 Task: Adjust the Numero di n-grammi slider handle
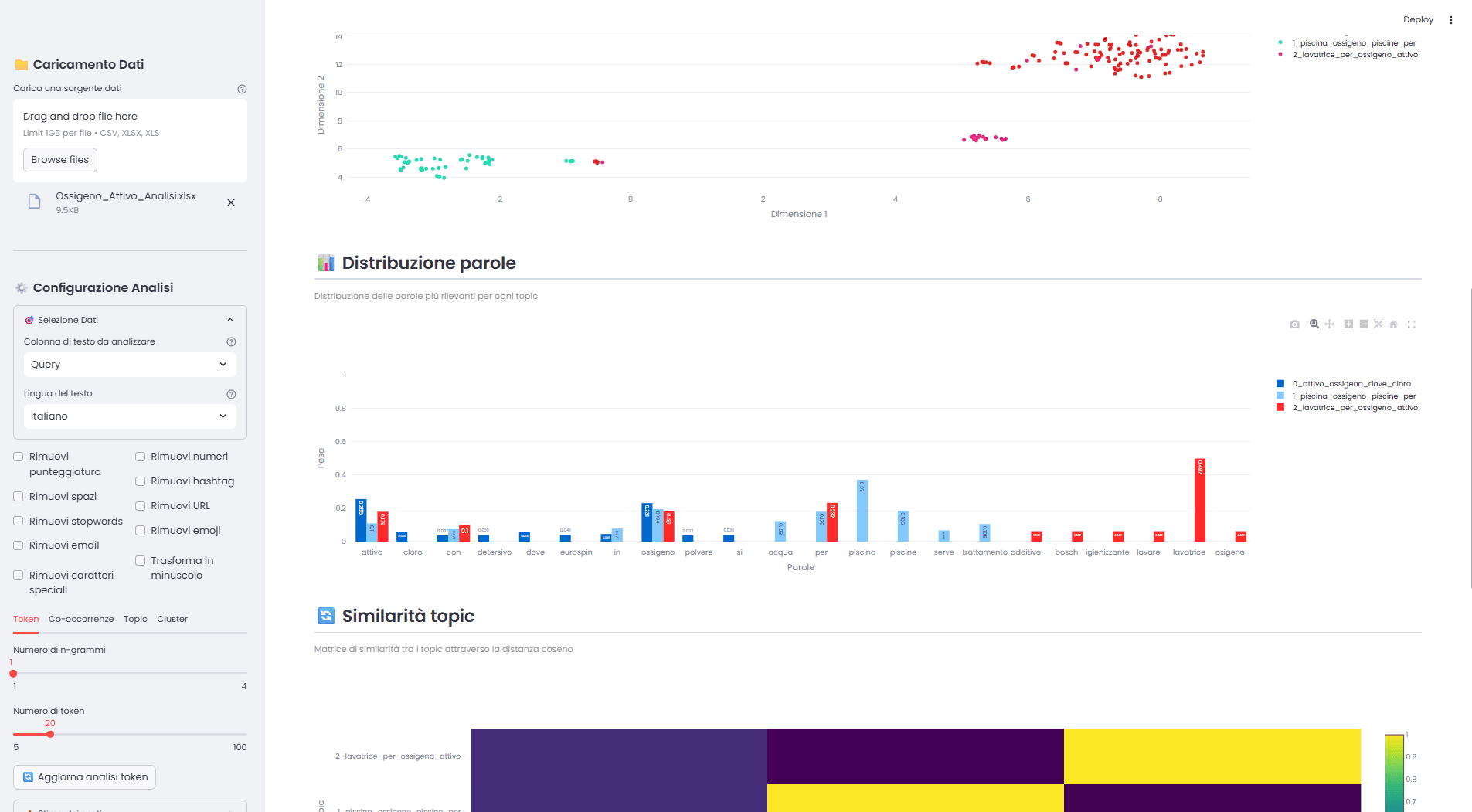(x=13, y=674)
